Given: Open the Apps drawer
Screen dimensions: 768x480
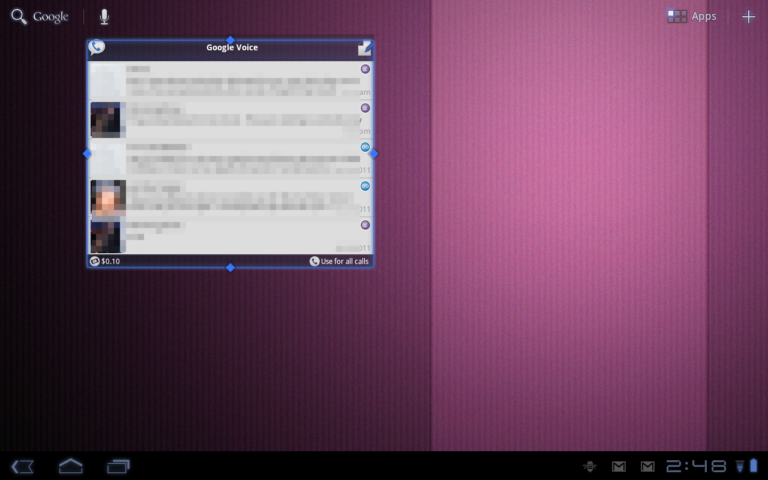Looking at the screenshot, I should 692,16.
